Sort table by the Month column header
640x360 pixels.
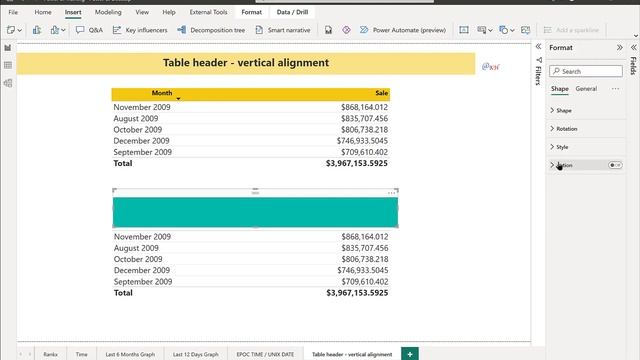162,93
